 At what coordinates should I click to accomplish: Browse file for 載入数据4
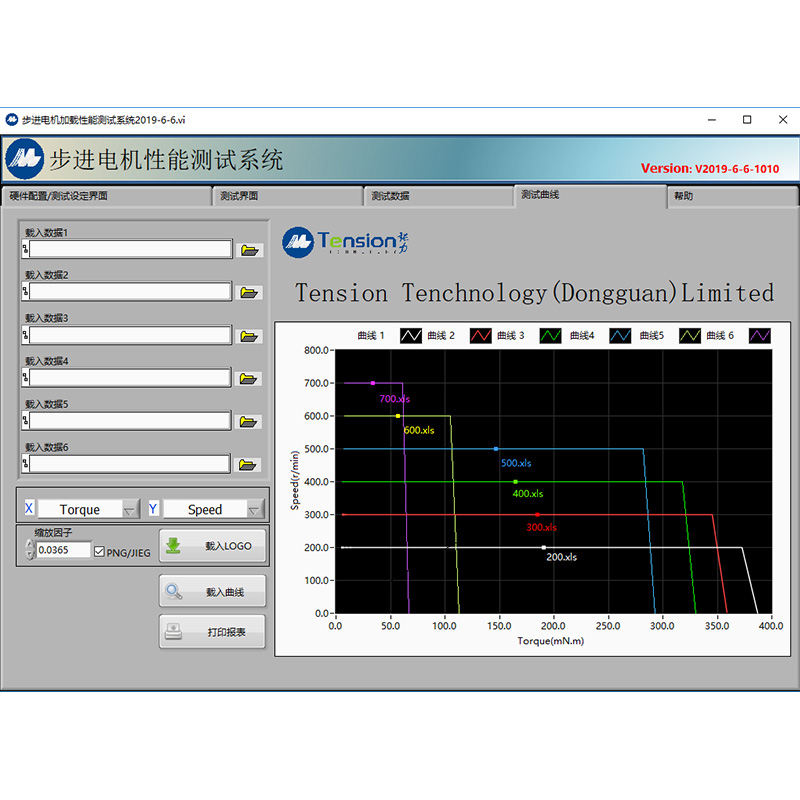pos(250,379)
